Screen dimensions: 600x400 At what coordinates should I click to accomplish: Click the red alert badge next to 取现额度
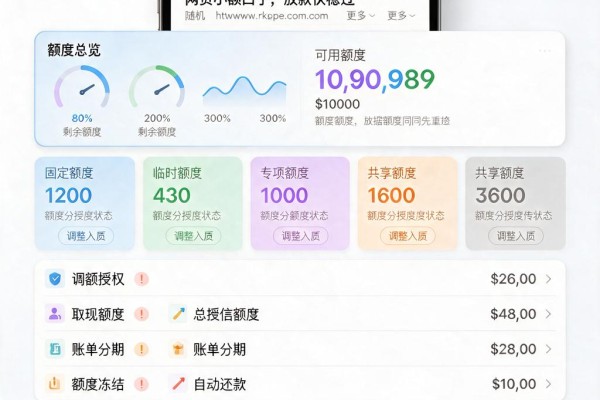pos(141,314)
